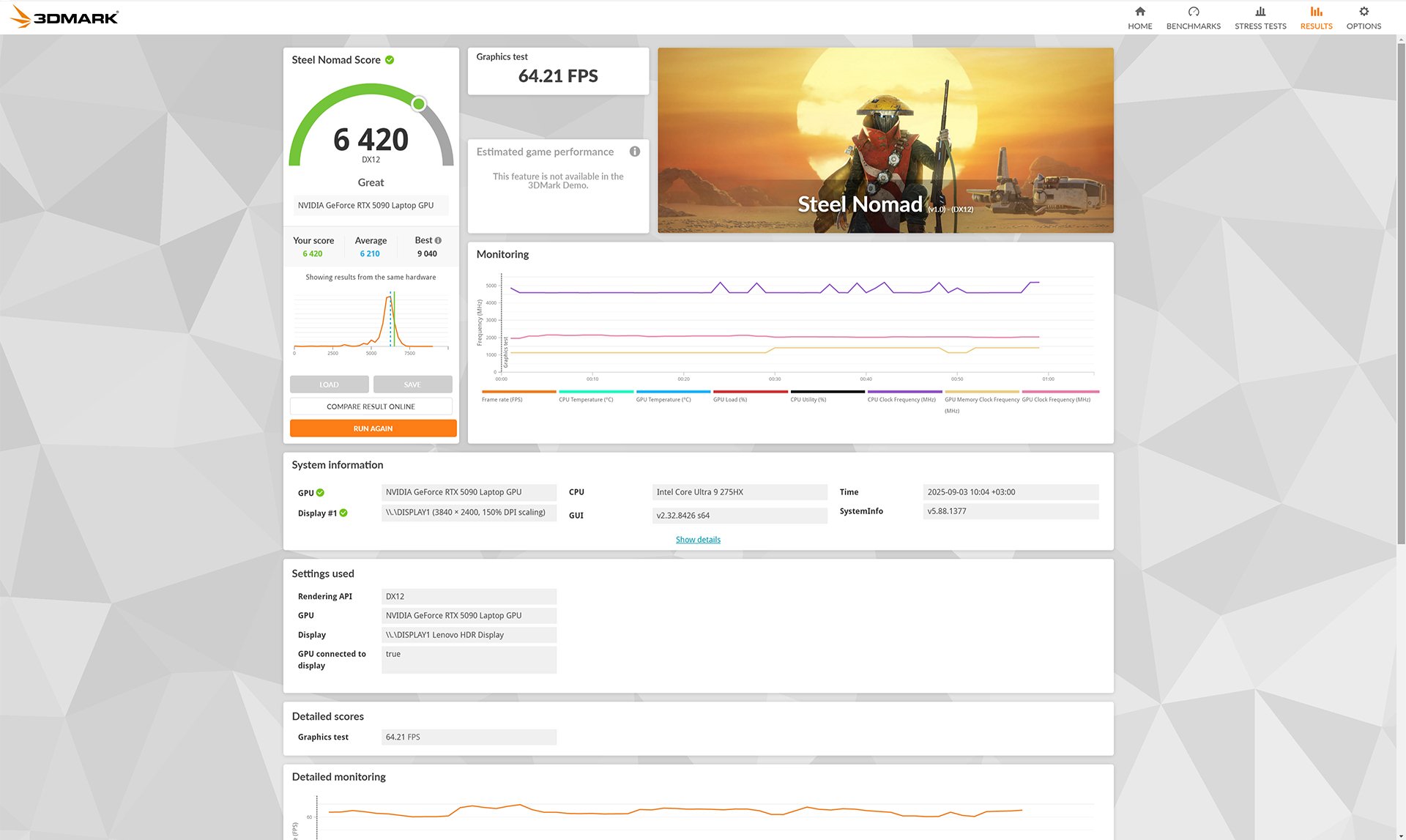Open the Benchmarks gauge icon
1406x840 pixels.
coord(1193,11)
